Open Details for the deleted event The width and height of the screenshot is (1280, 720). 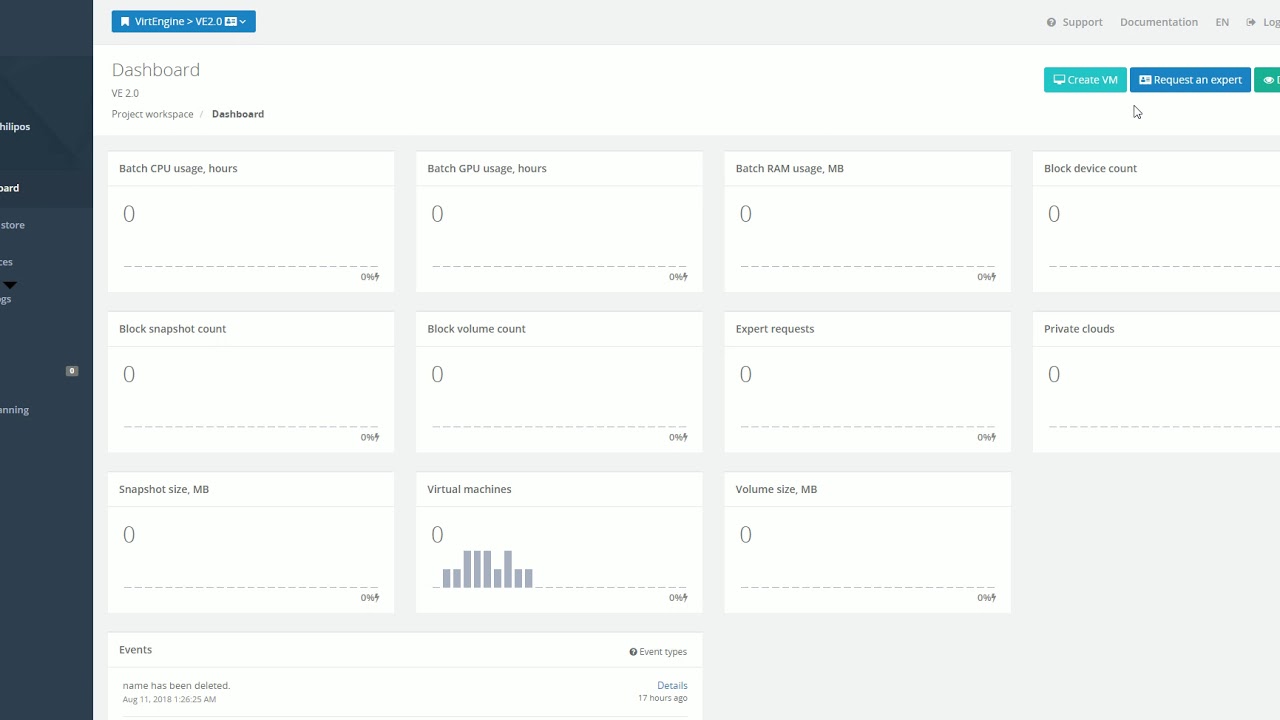(672, 685)
